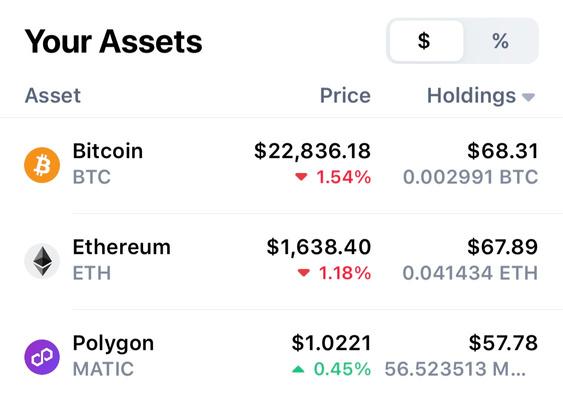
Task: Open the Ethereum asset name
Action: [121, 247]
